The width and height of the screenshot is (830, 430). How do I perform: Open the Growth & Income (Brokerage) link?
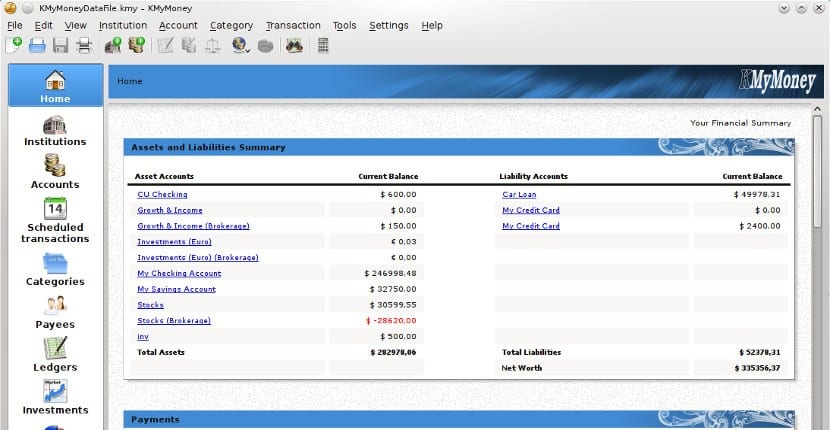[193, 226]
